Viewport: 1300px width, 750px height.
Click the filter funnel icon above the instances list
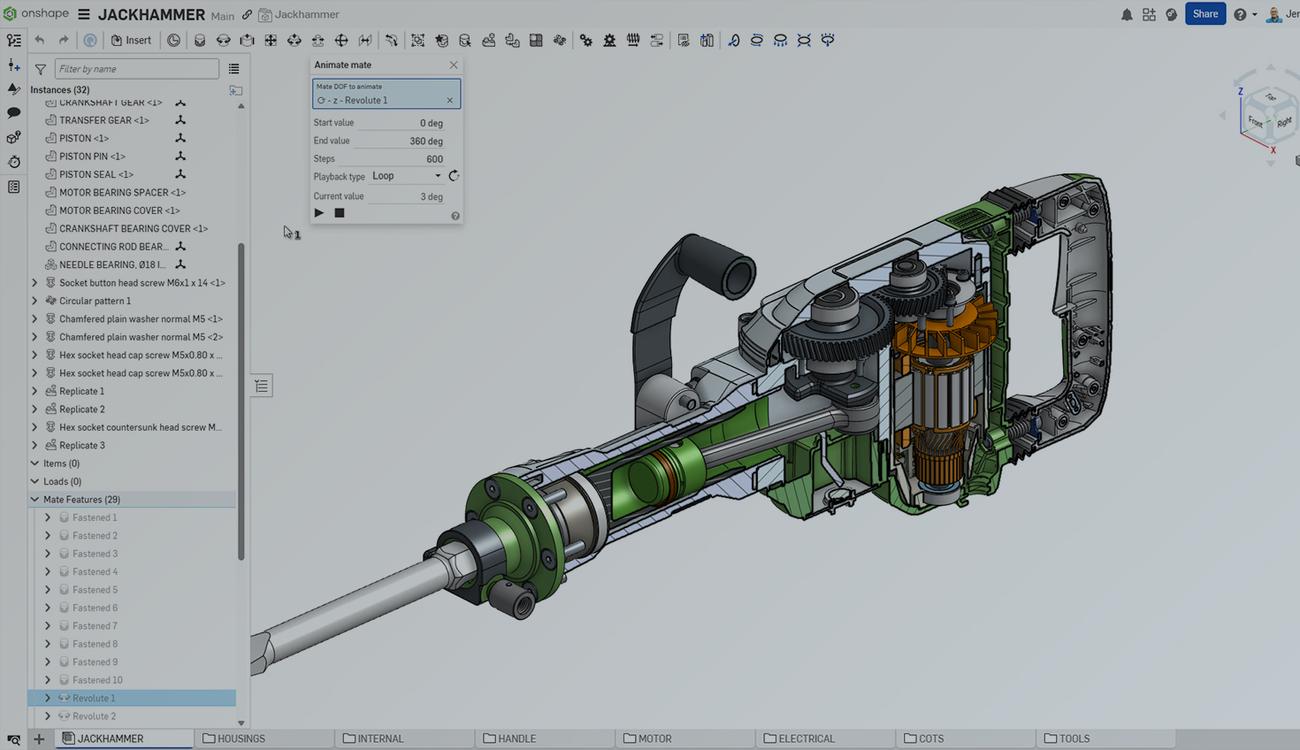click(40, 68)
